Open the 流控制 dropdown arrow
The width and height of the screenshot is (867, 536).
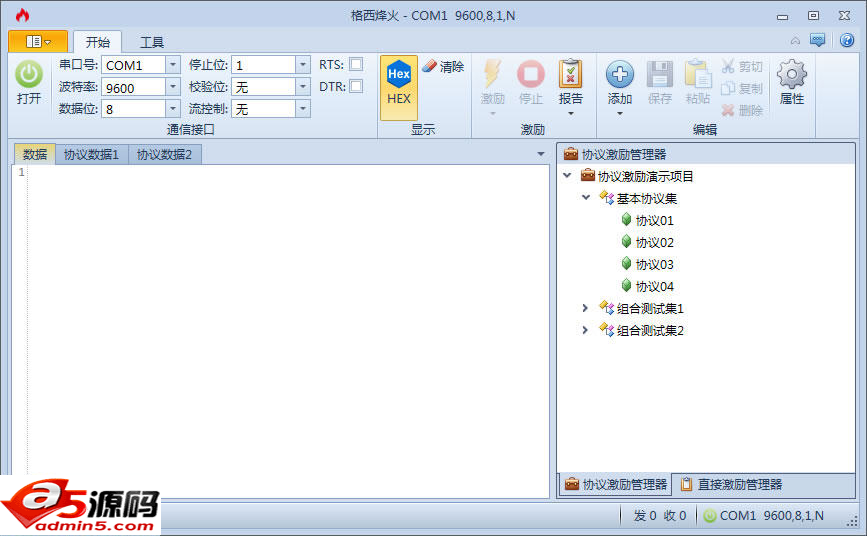click(x=302, y=108)
